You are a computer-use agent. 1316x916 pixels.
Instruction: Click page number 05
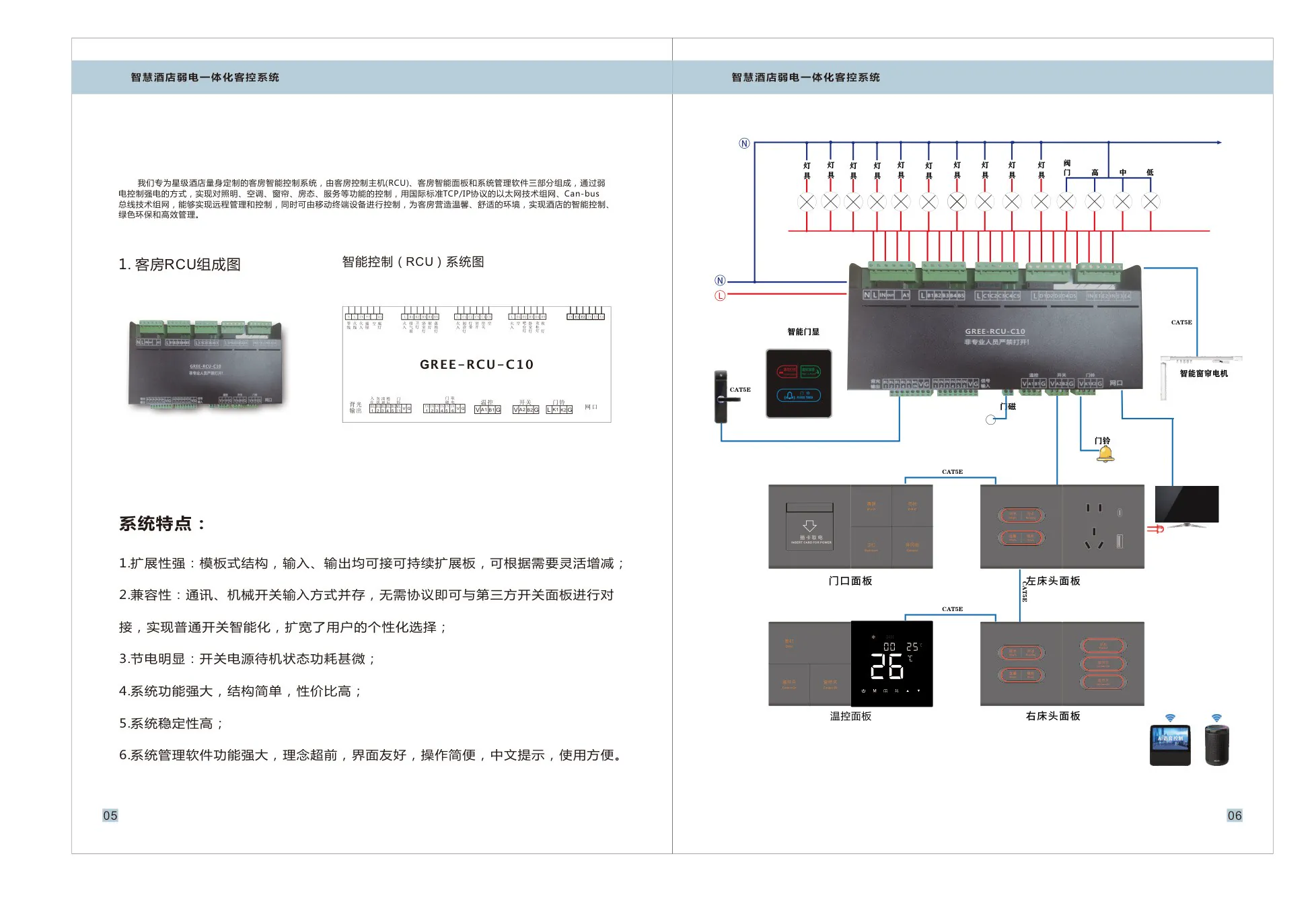(x=110, y=816)
